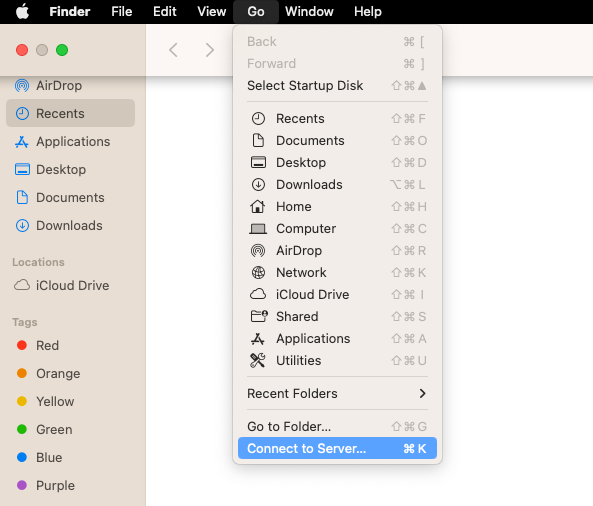Select the Blue tag dot
Image resolution: width=593 pixels, height=506 pixels.
(22, 457)
